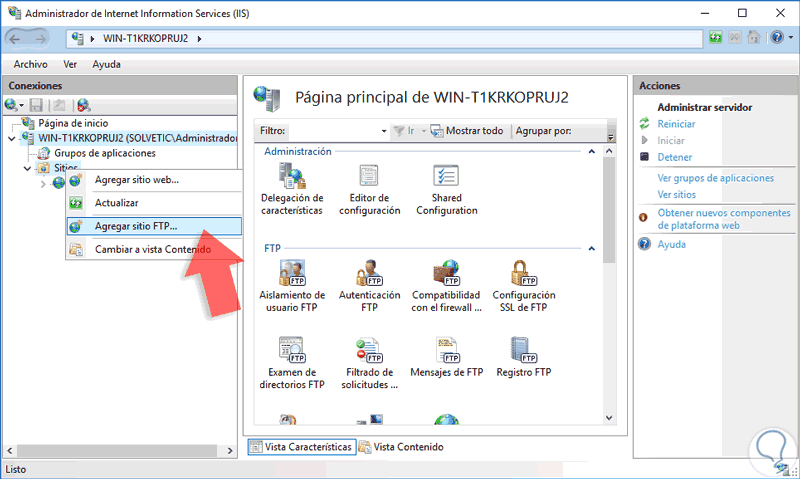800x479 pixels.
Task: Select the WIN-T1KRKOPRUJ2 server node
Action: pos(138,138)
